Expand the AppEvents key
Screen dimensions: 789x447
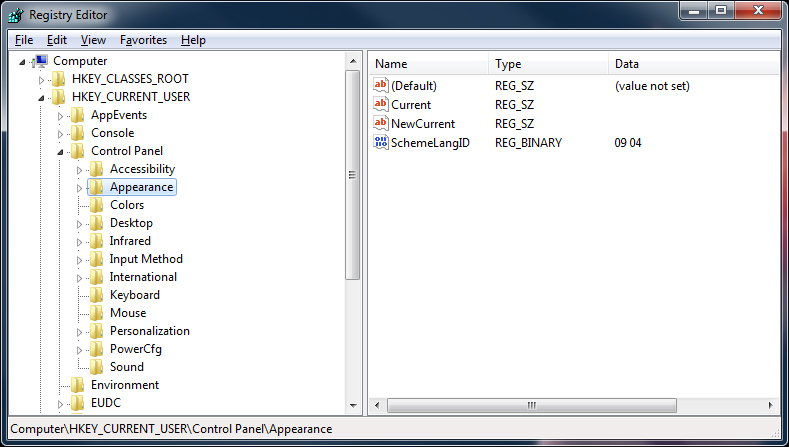[x=60, y=116]
